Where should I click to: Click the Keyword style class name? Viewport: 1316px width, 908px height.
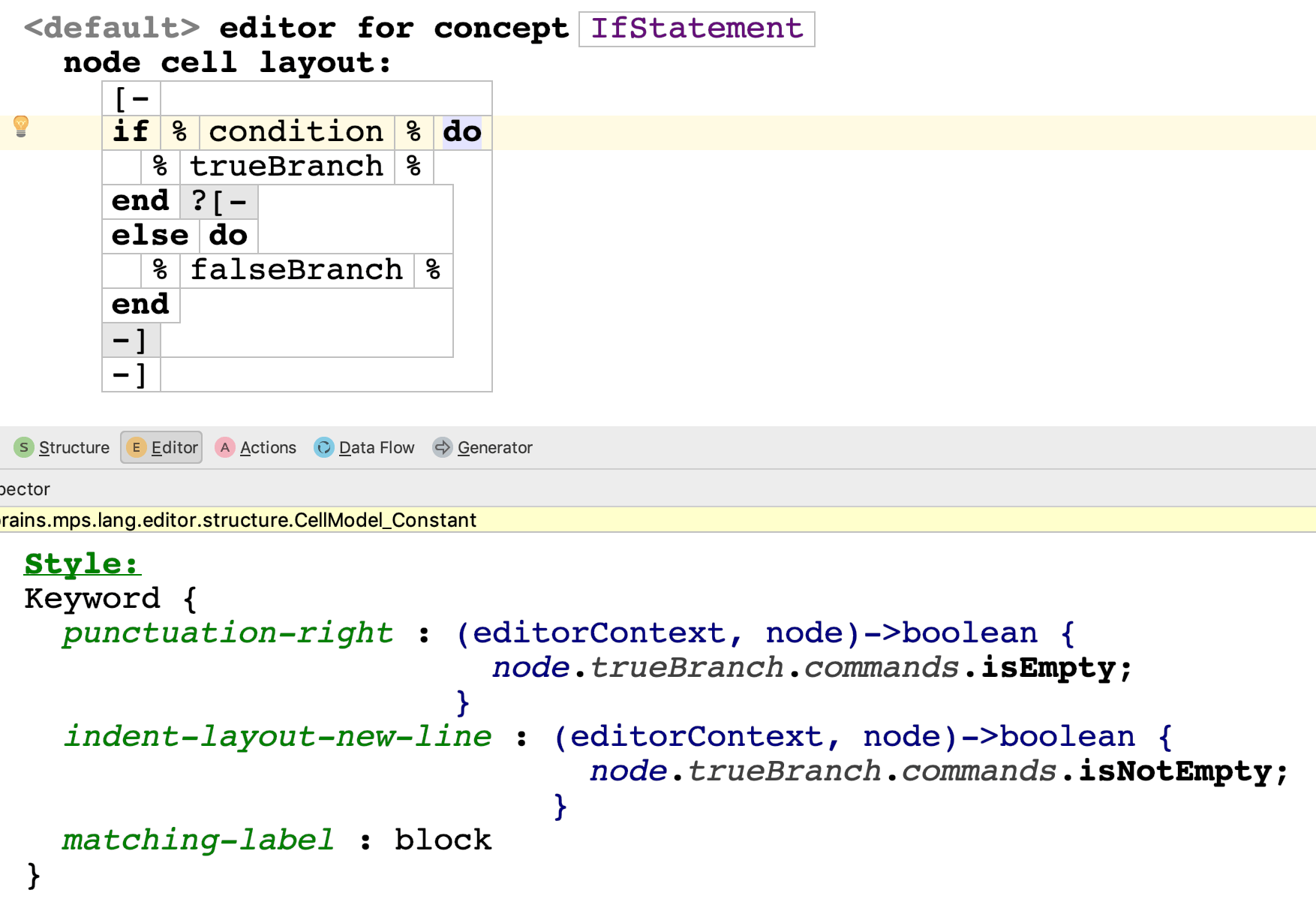(92, 599)
